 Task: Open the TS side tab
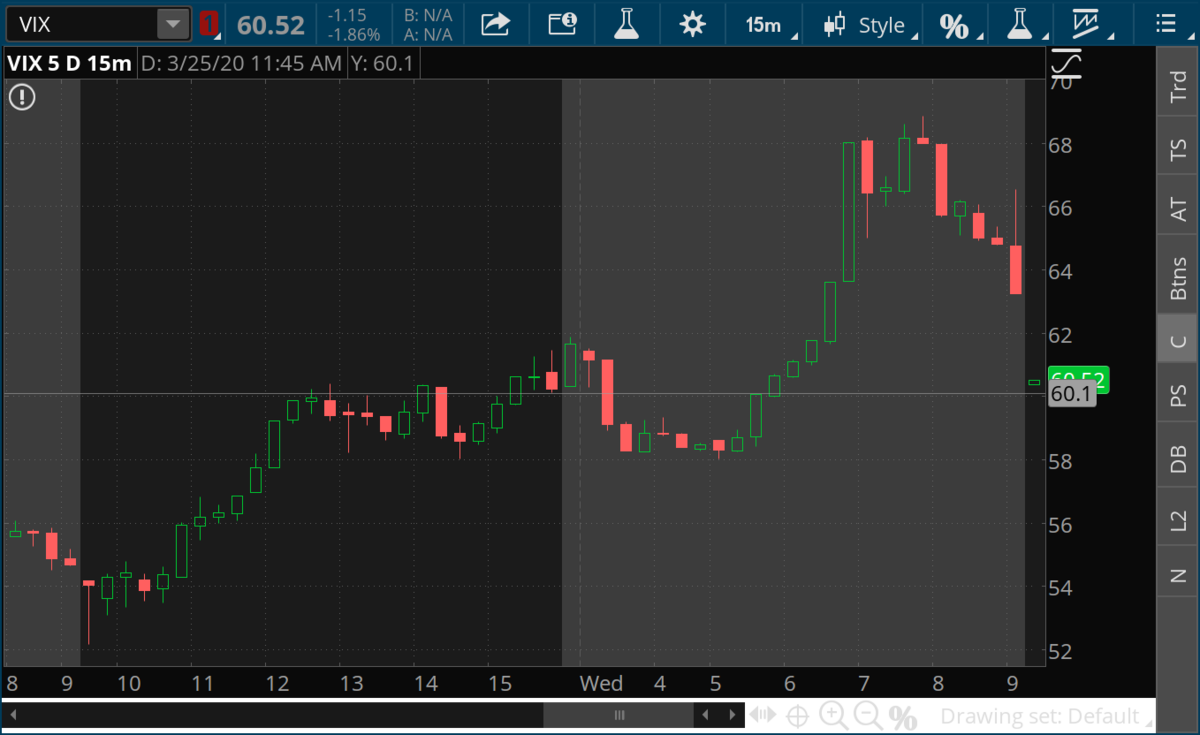point(1178,150)
